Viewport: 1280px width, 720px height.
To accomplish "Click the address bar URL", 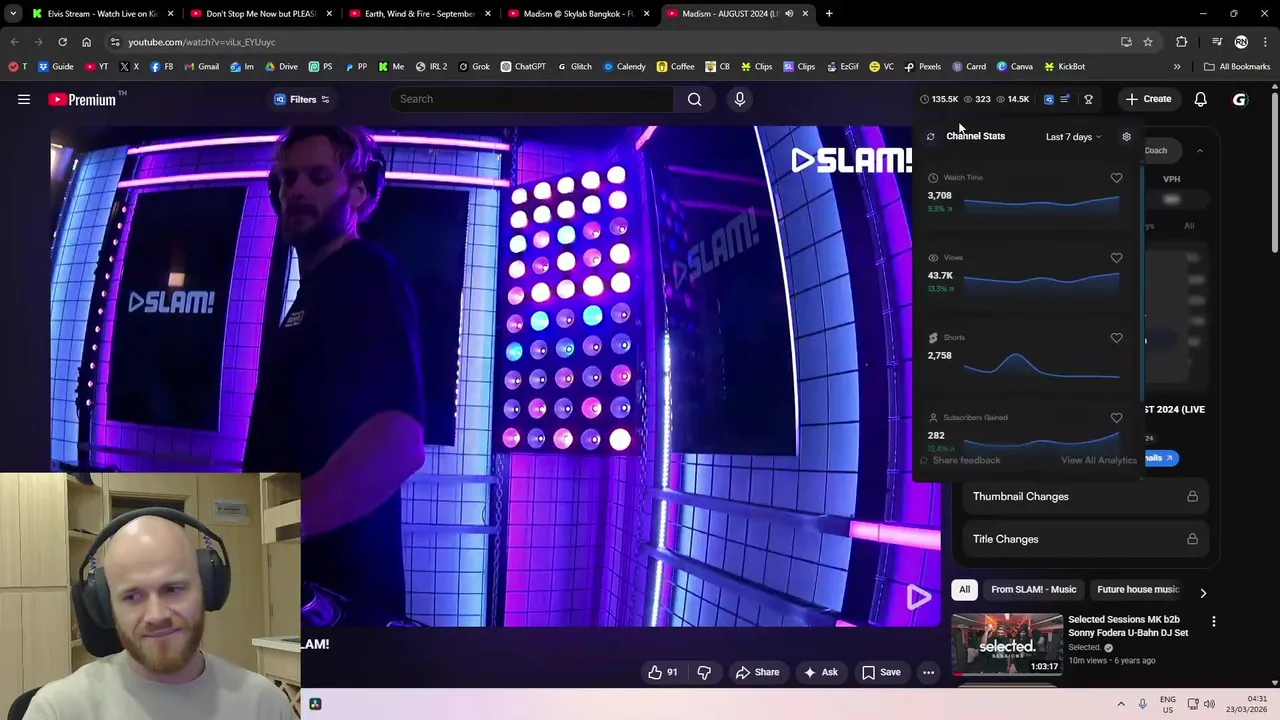I will [x=202, y=42].
